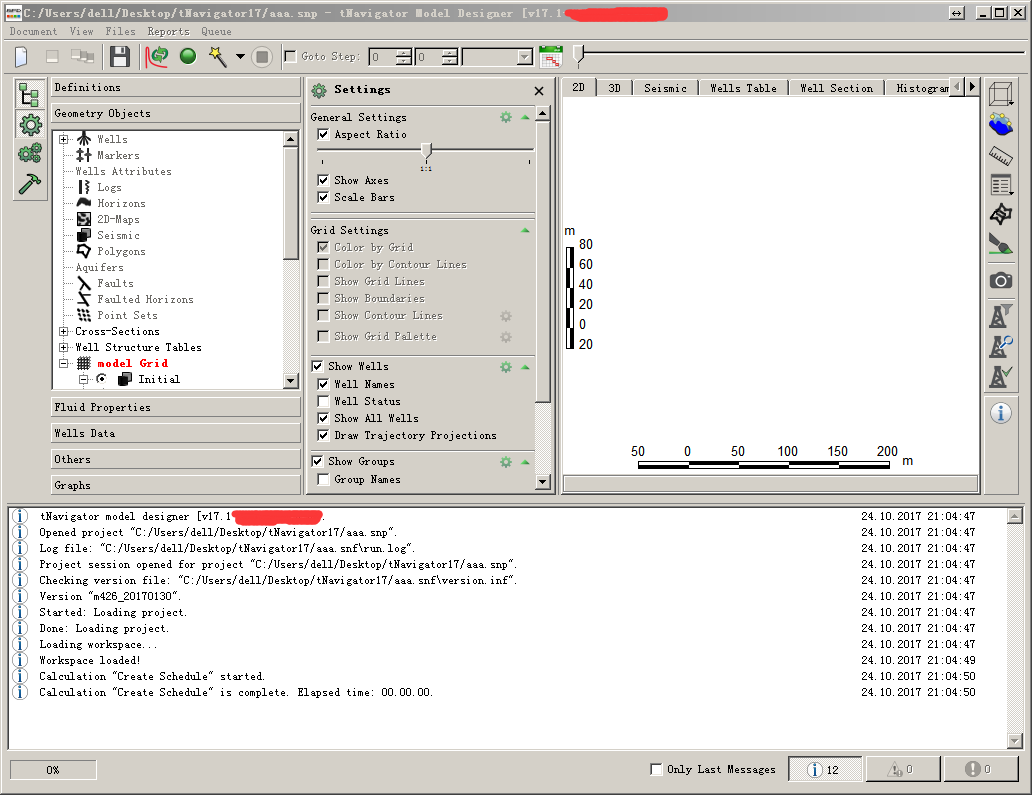
Task: Click the reload model arrows icon
Action: (x=157, y=57)
